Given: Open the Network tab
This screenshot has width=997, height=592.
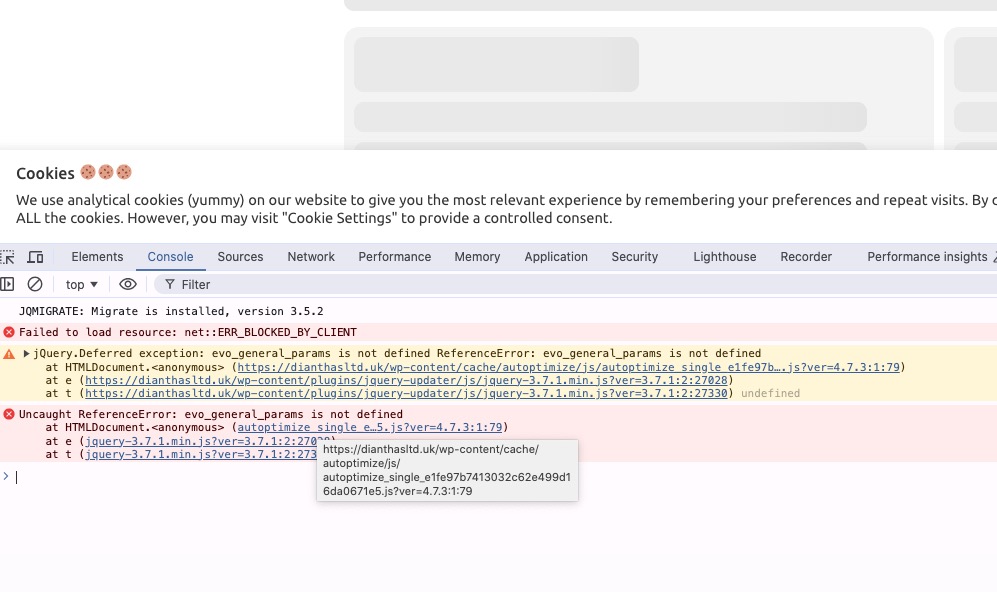Looking at the screenshot, I should tap(311, 257).
